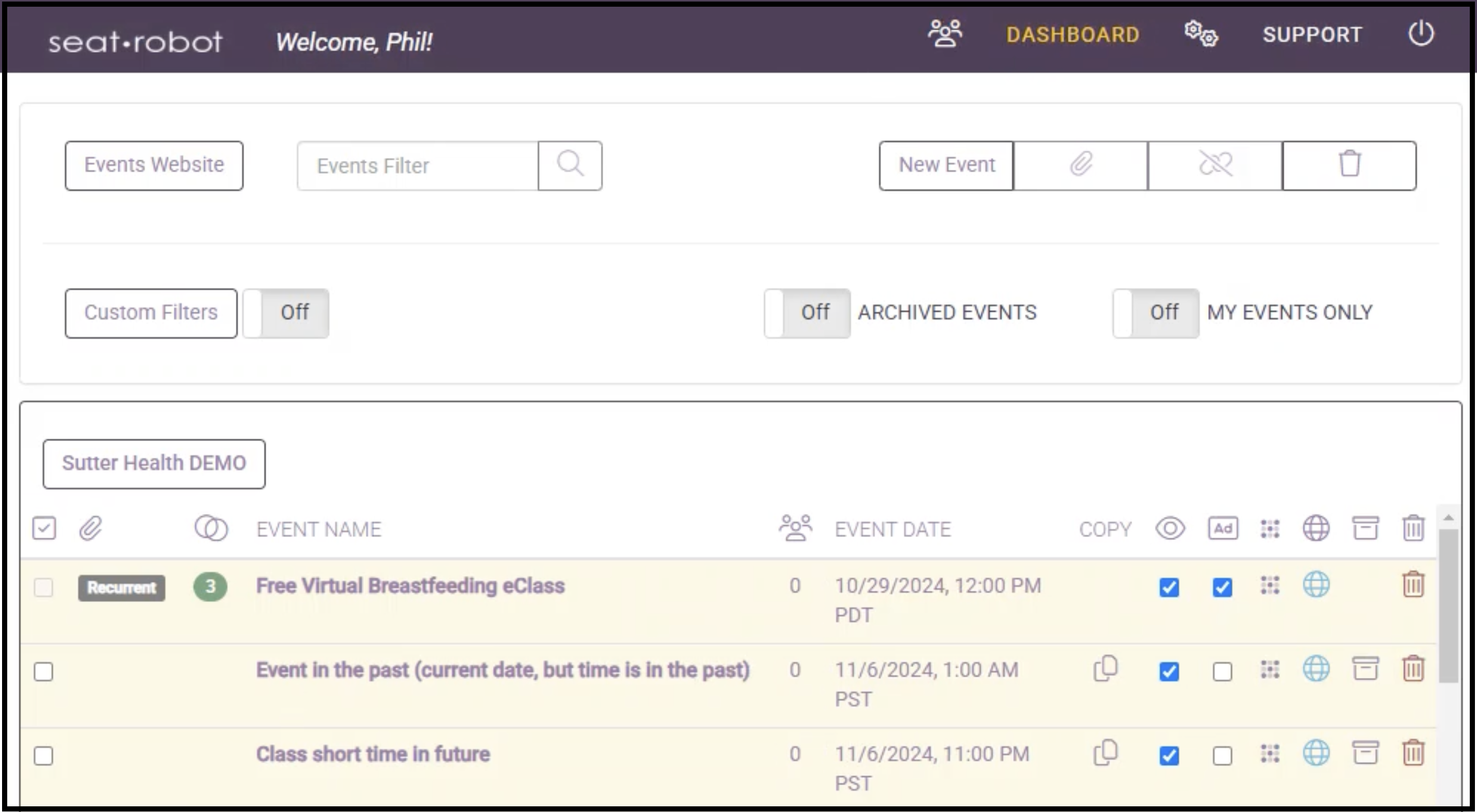1477x812 pixels.
Task: Open Free Virtual Breastfeeding eClass event link
Action: (410, 586)
